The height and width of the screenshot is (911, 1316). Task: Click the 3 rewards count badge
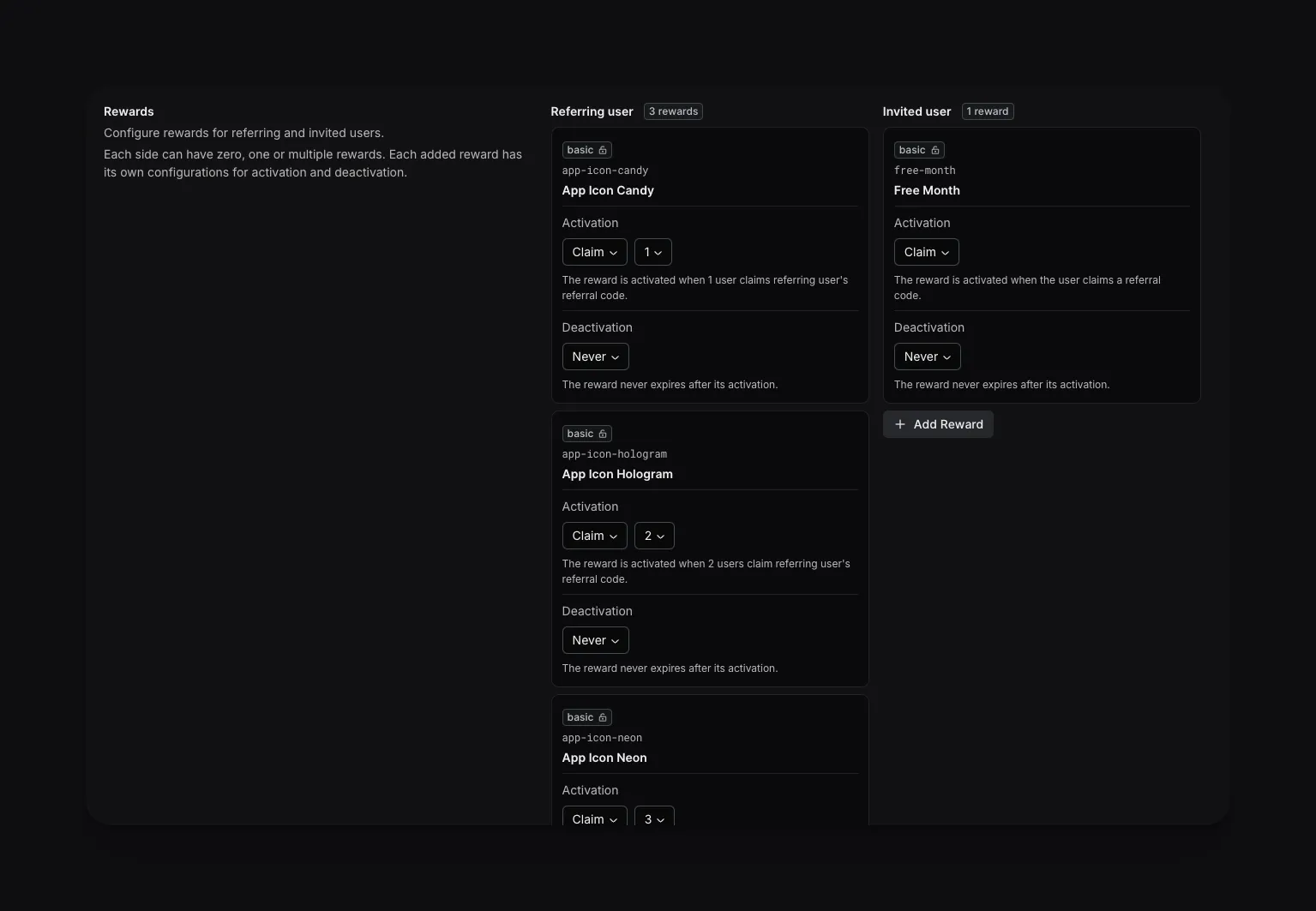(673, 111)
